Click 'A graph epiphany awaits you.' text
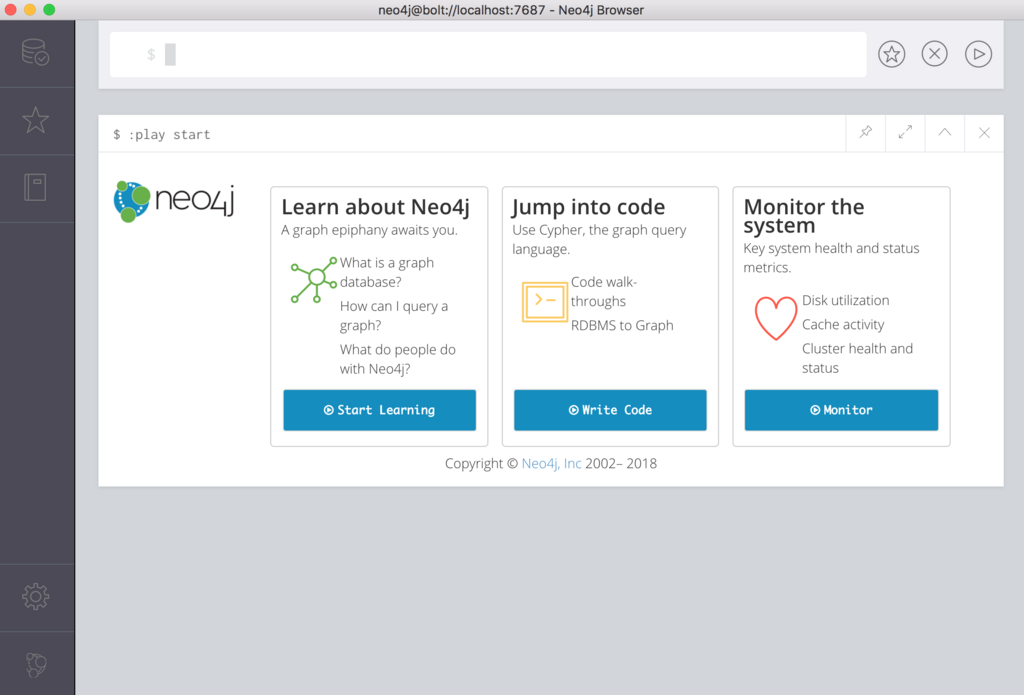The height and width of the screenshot is (695, 1024). pyautogui.click(x=369, y=230)
